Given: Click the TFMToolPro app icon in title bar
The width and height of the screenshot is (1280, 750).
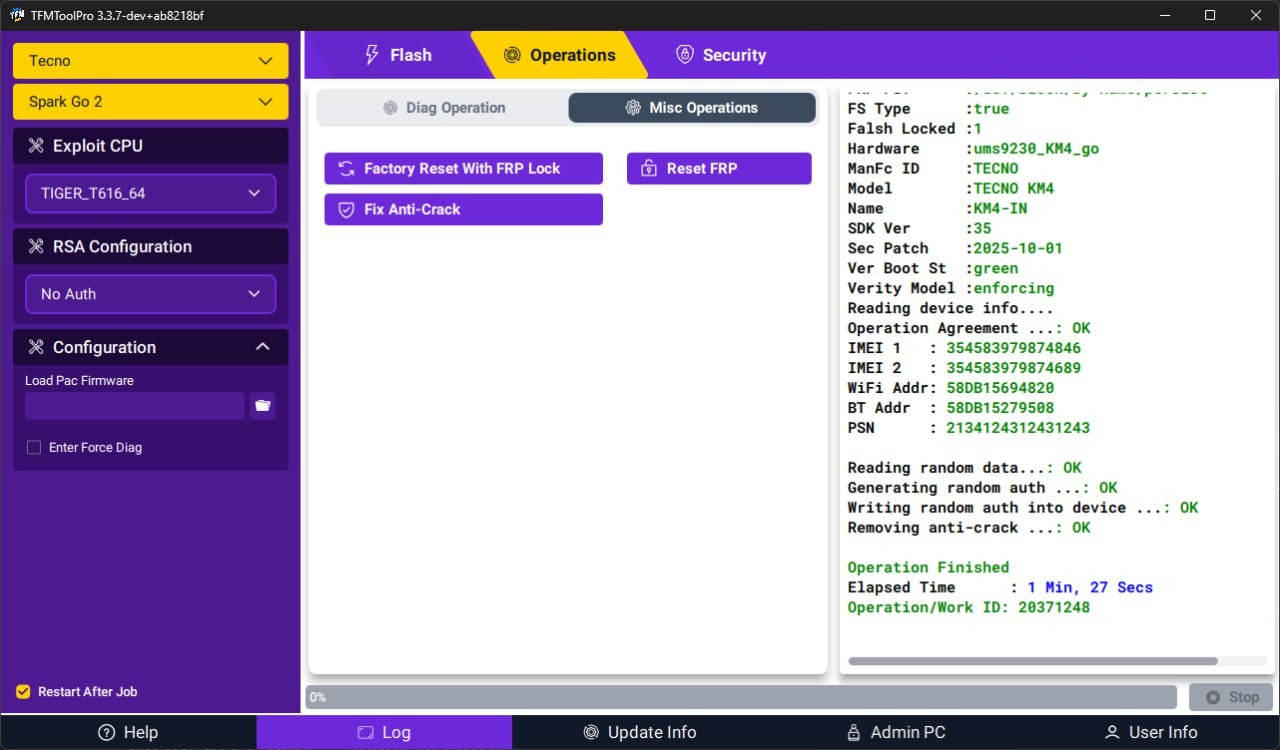Looking at the screenshot, I should pyautogui.click(x=17, y=15).
